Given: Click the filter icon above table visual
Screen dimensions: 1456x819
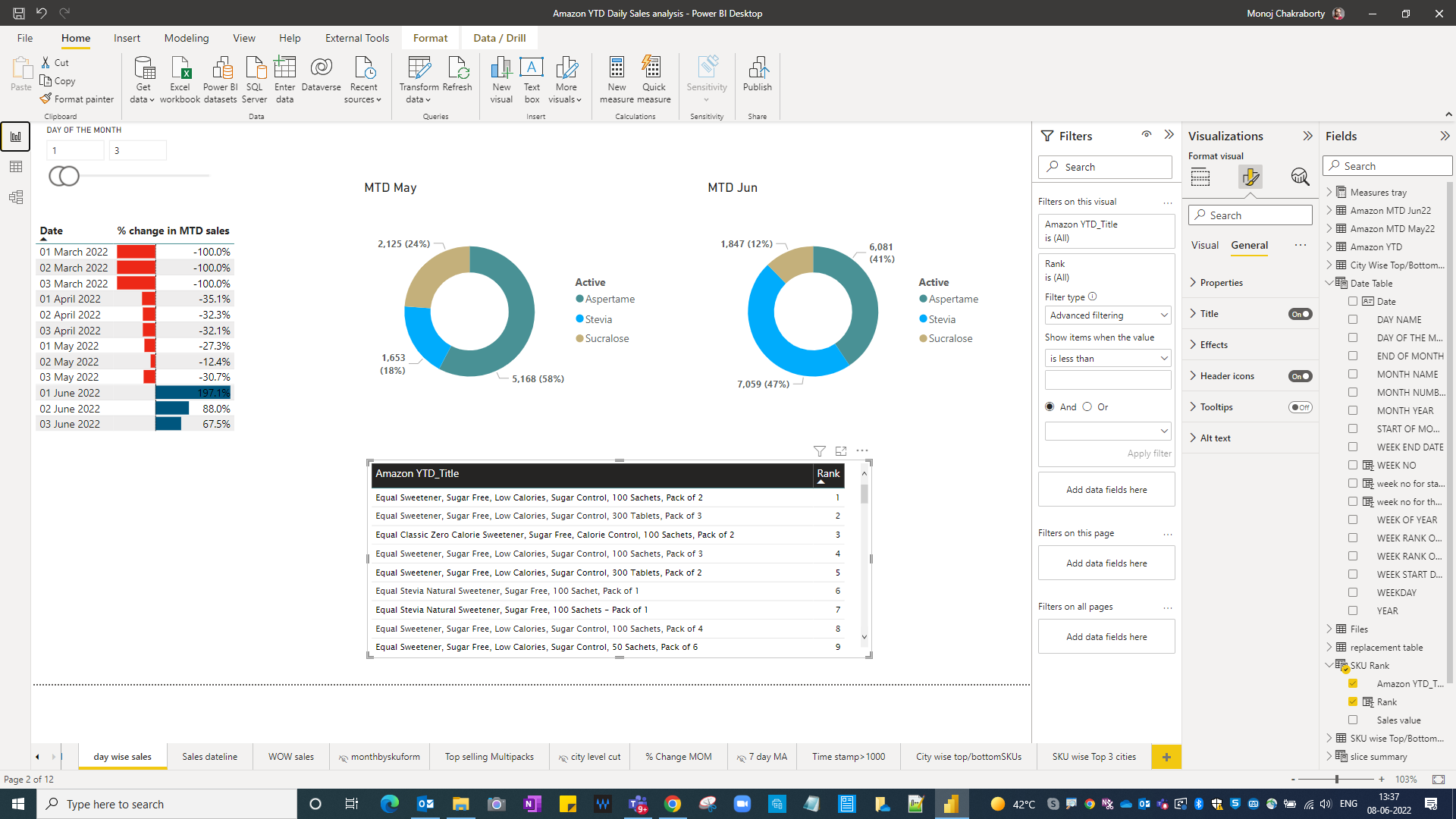Looking at the screenshot, I should point(820,450).
